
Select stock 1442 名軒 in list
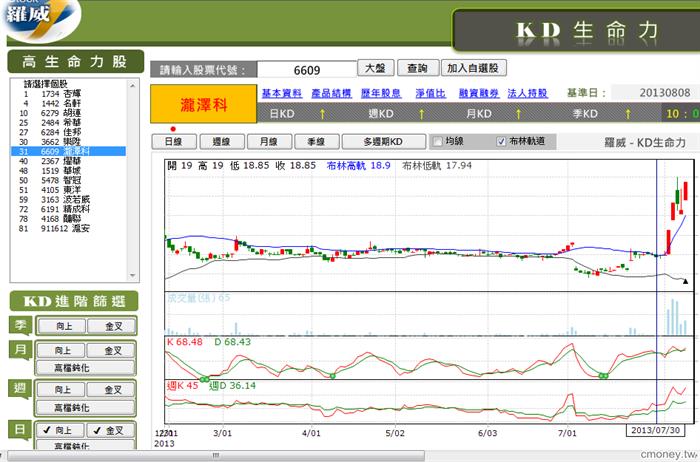click(68, 104)
